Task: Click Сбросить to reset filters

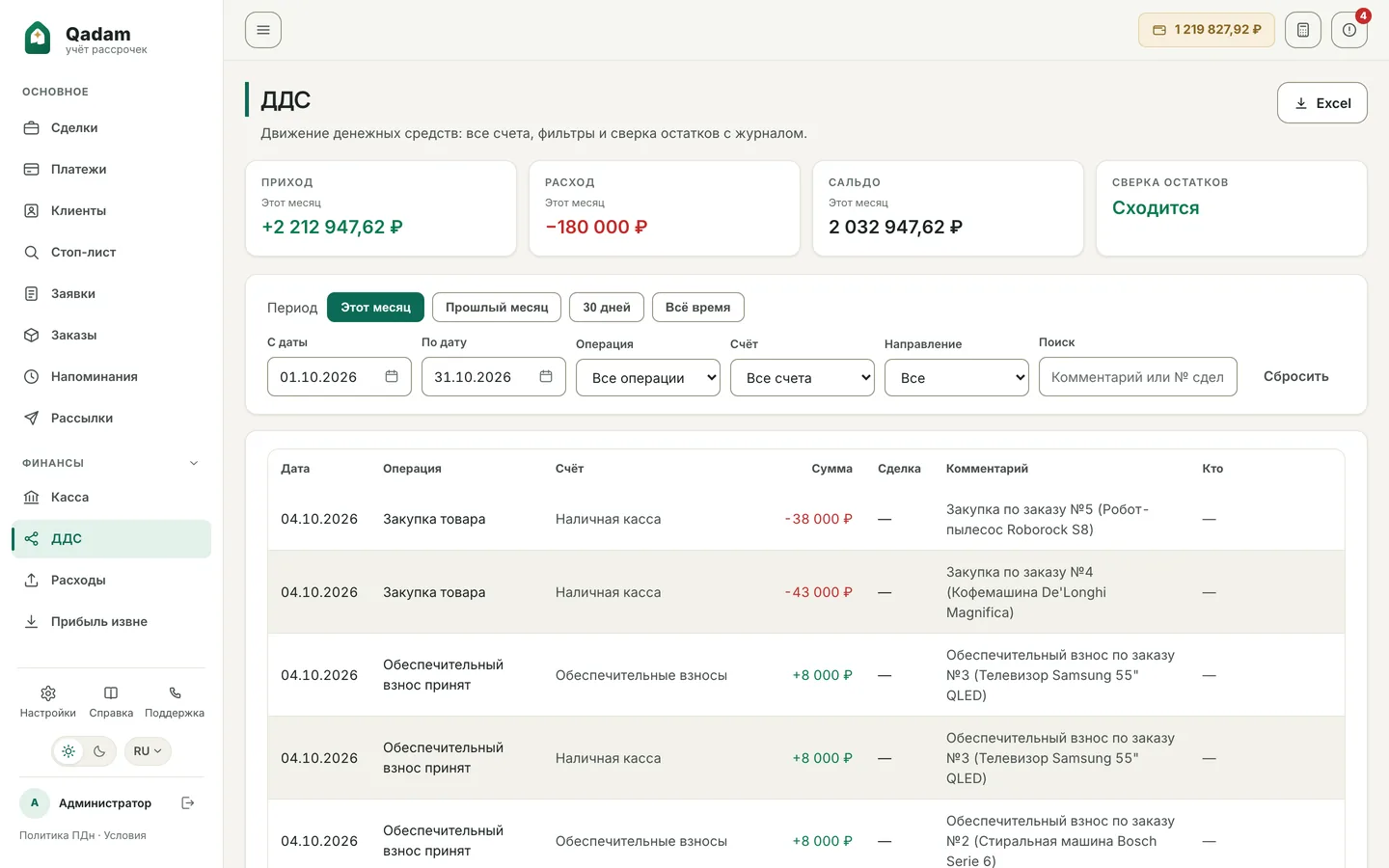Action: [x=1296, y=377]
